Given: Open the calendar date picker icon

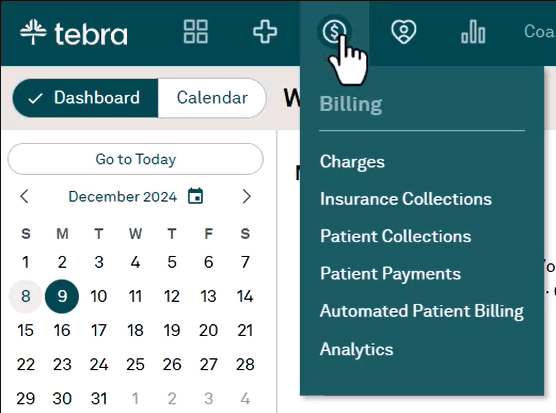Looking at the screenshot, I should [195, 196].
